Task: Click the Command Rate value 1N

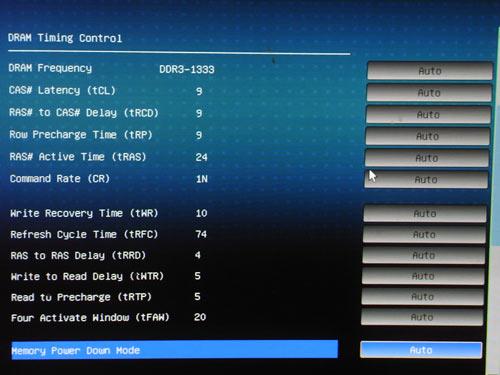Action: click(x=202, y=179)
